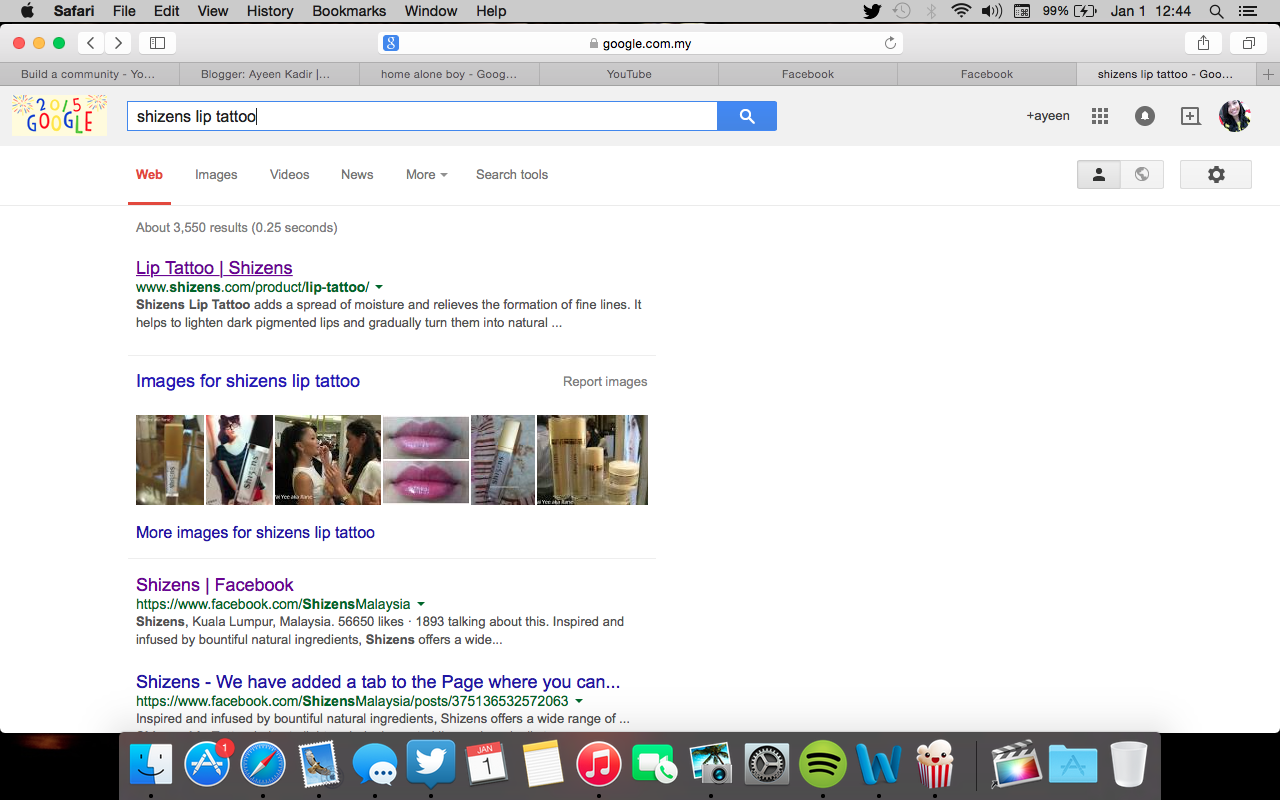The width and height of the screenshot is (1280, 800).
Task: Open the Google apps grid
Action: pyautogui.click(x=1100, y=116)
